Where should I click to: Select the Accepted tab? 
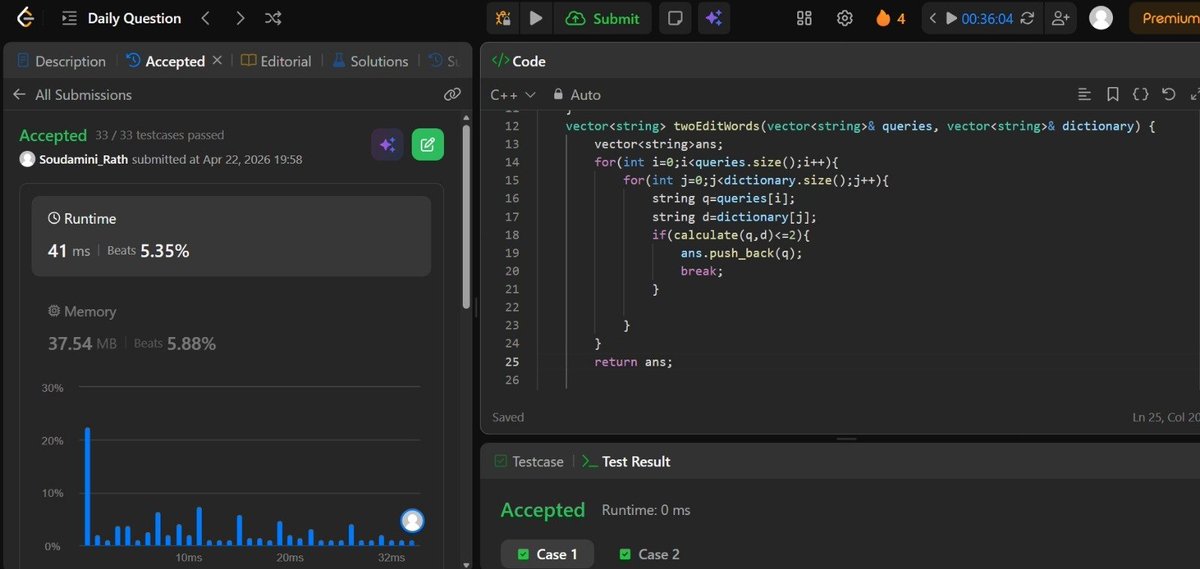pos(166,61)
